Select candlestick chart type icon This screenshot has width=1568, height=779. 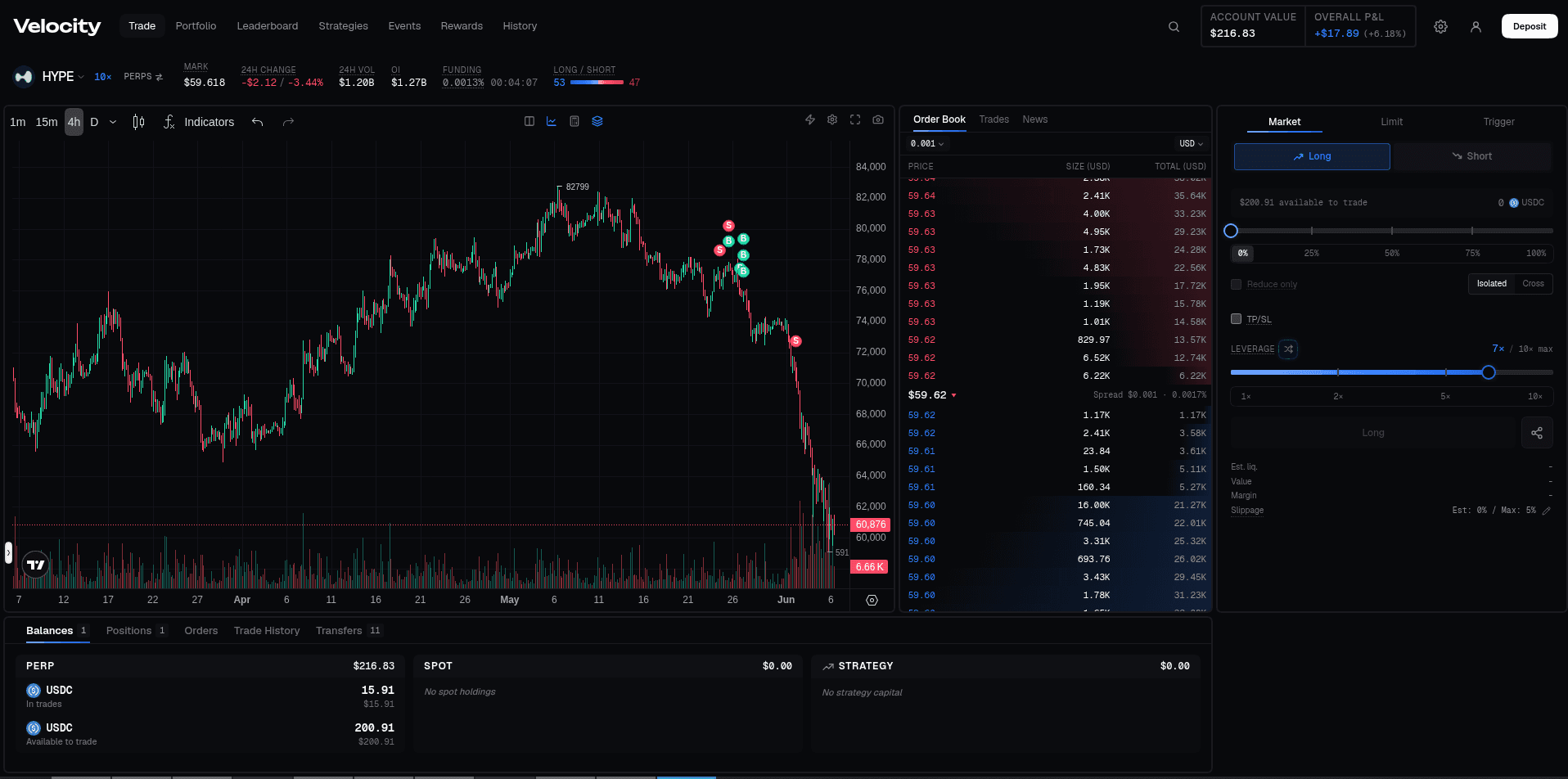[139, 122]
